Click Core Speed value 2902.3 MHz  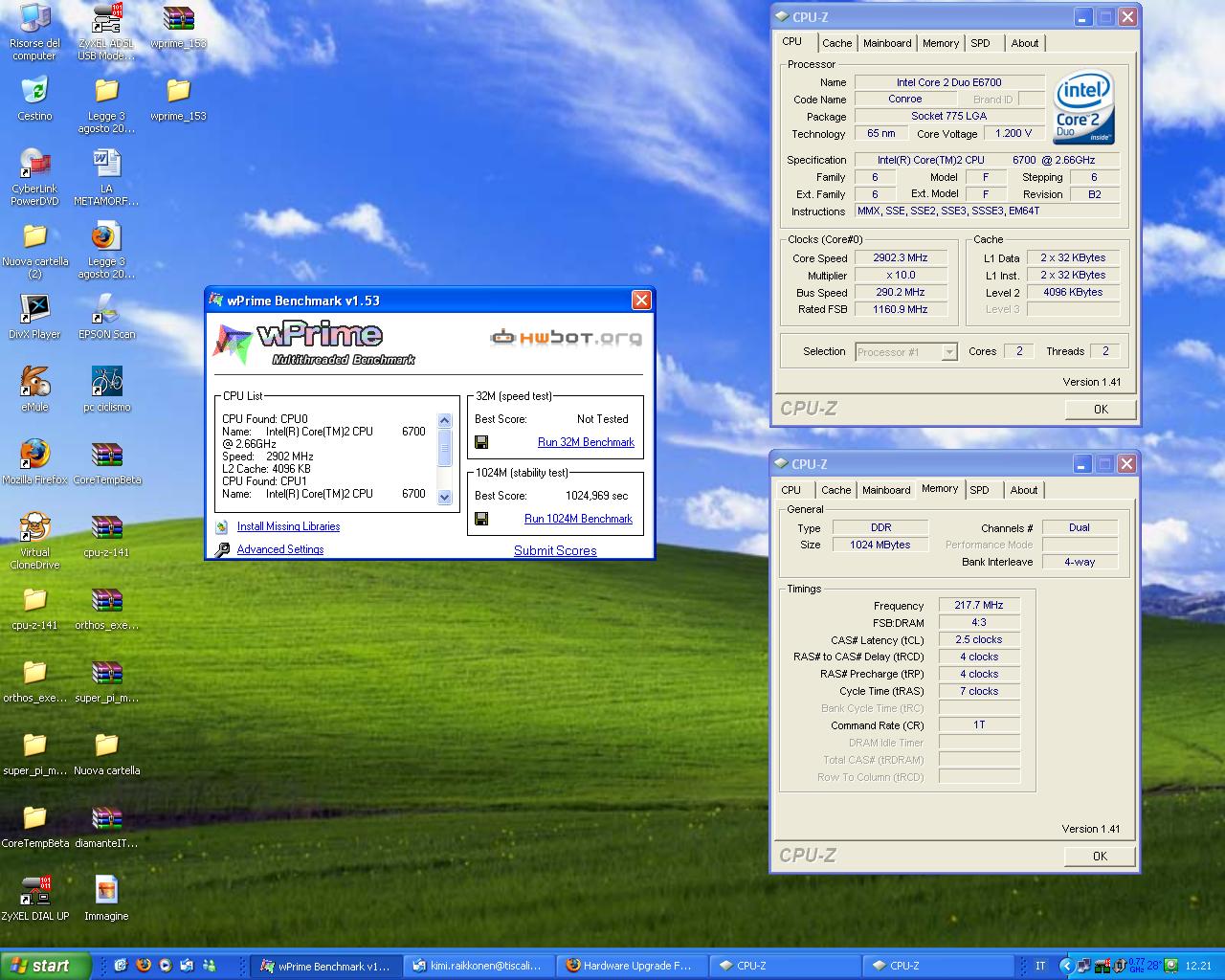coord(901,257)
